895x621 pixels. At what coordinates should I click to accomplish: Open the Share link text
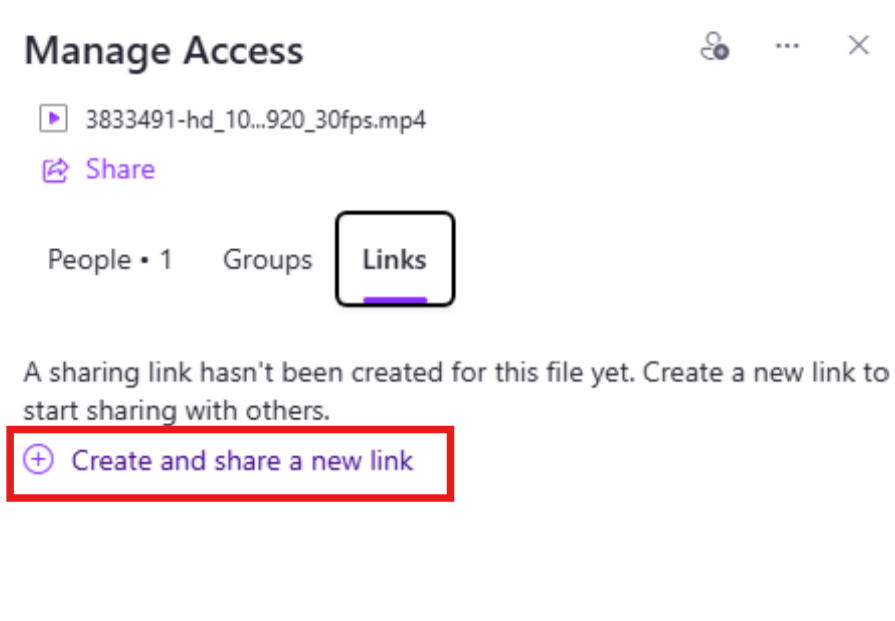(x=120, y=170)
